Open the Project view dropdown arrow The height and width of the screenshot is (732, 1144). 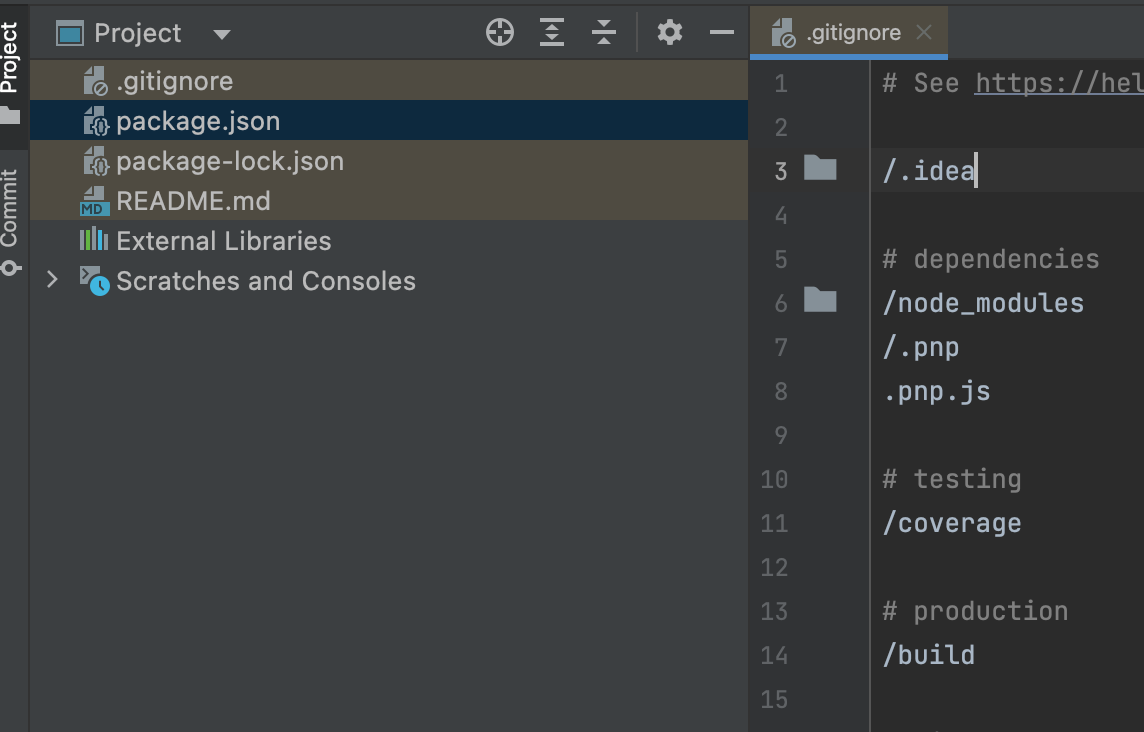click(222, 34)
